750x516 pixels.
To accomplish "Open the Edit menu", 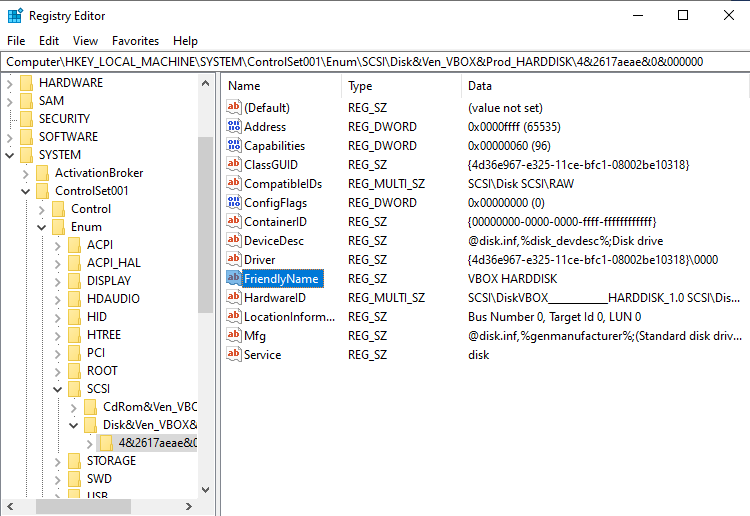I will (x=49, y=41).
